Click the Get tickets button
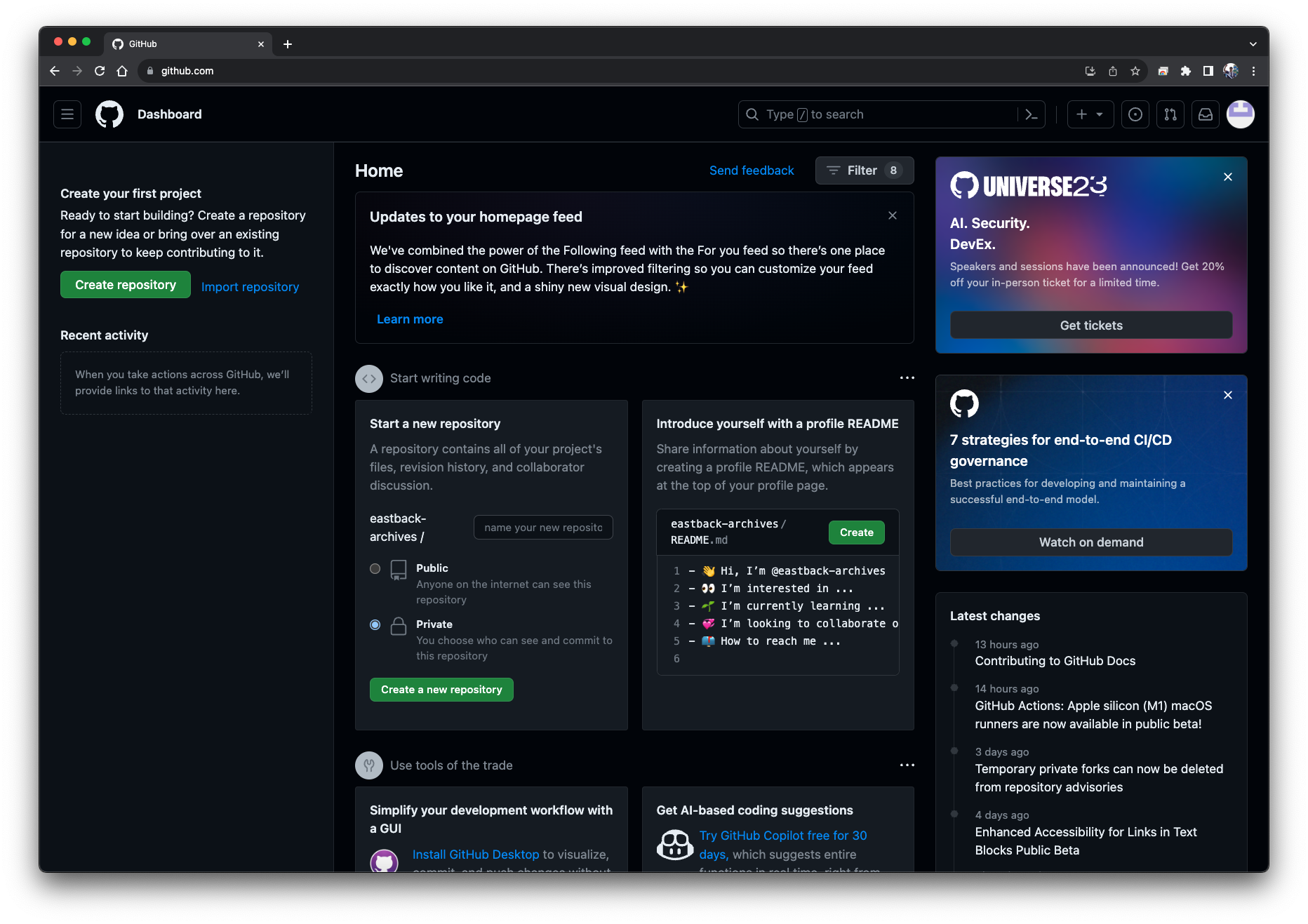Viewport: 1308px width, 924px height. point(1091,326)
